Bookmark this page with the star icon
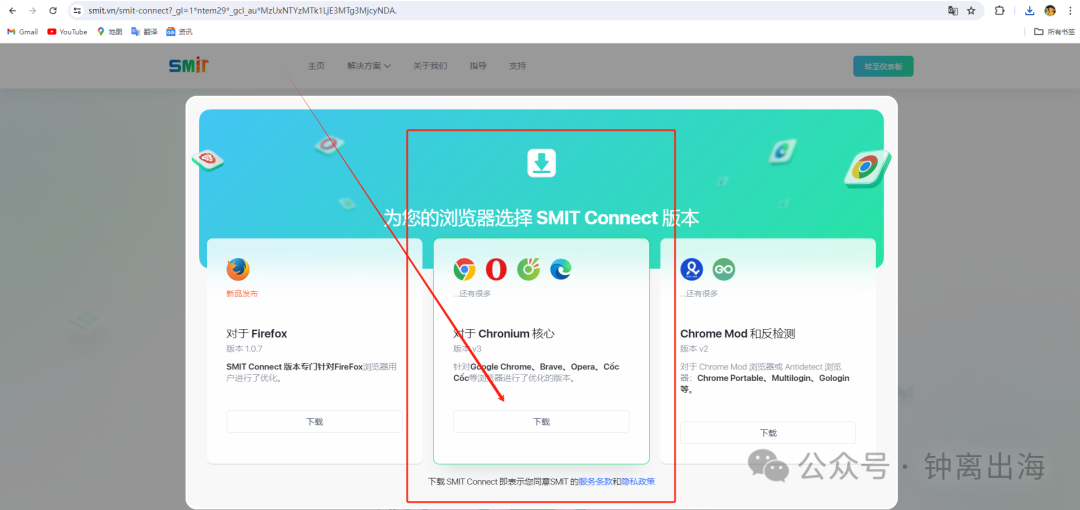 (971, 10)
